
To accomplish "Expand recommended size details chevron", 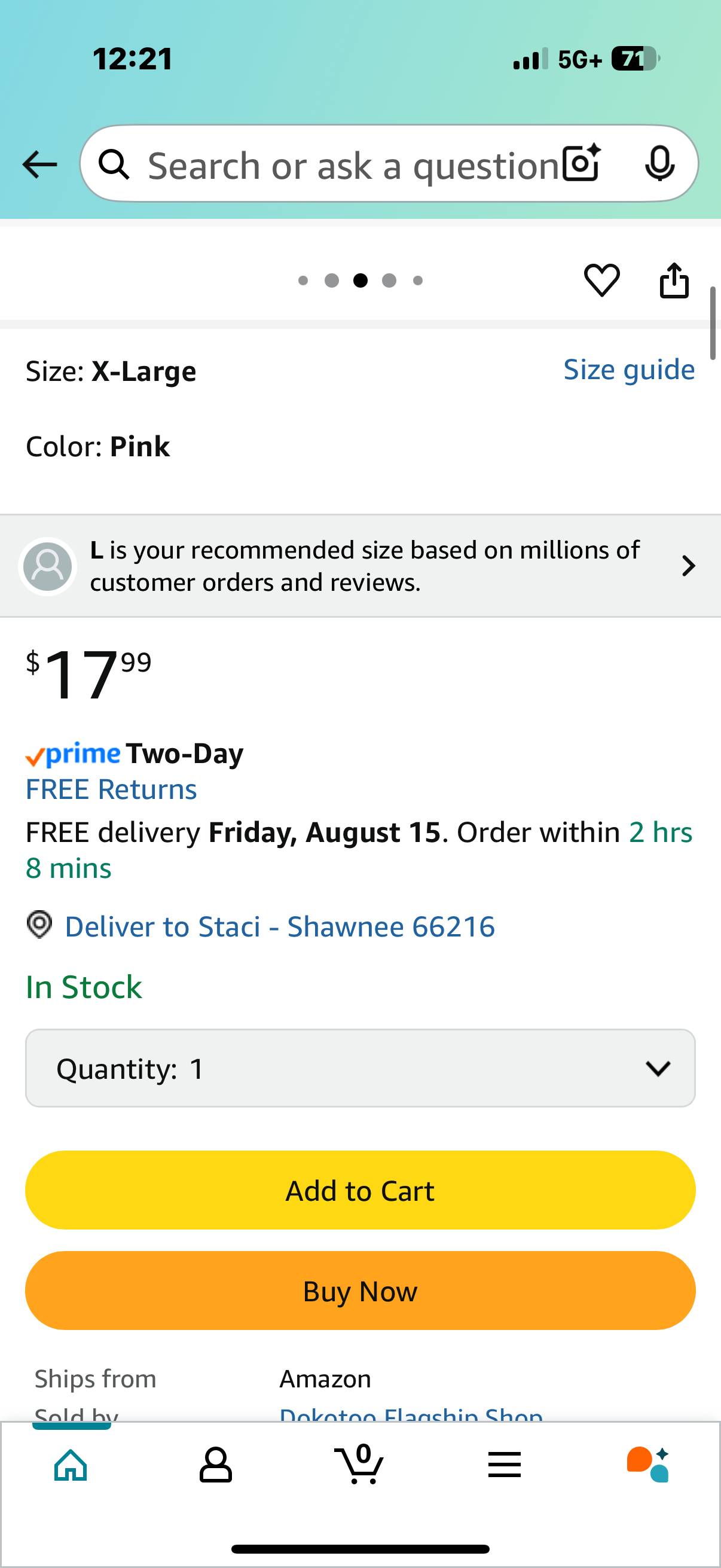I will [x=688, y=566].
